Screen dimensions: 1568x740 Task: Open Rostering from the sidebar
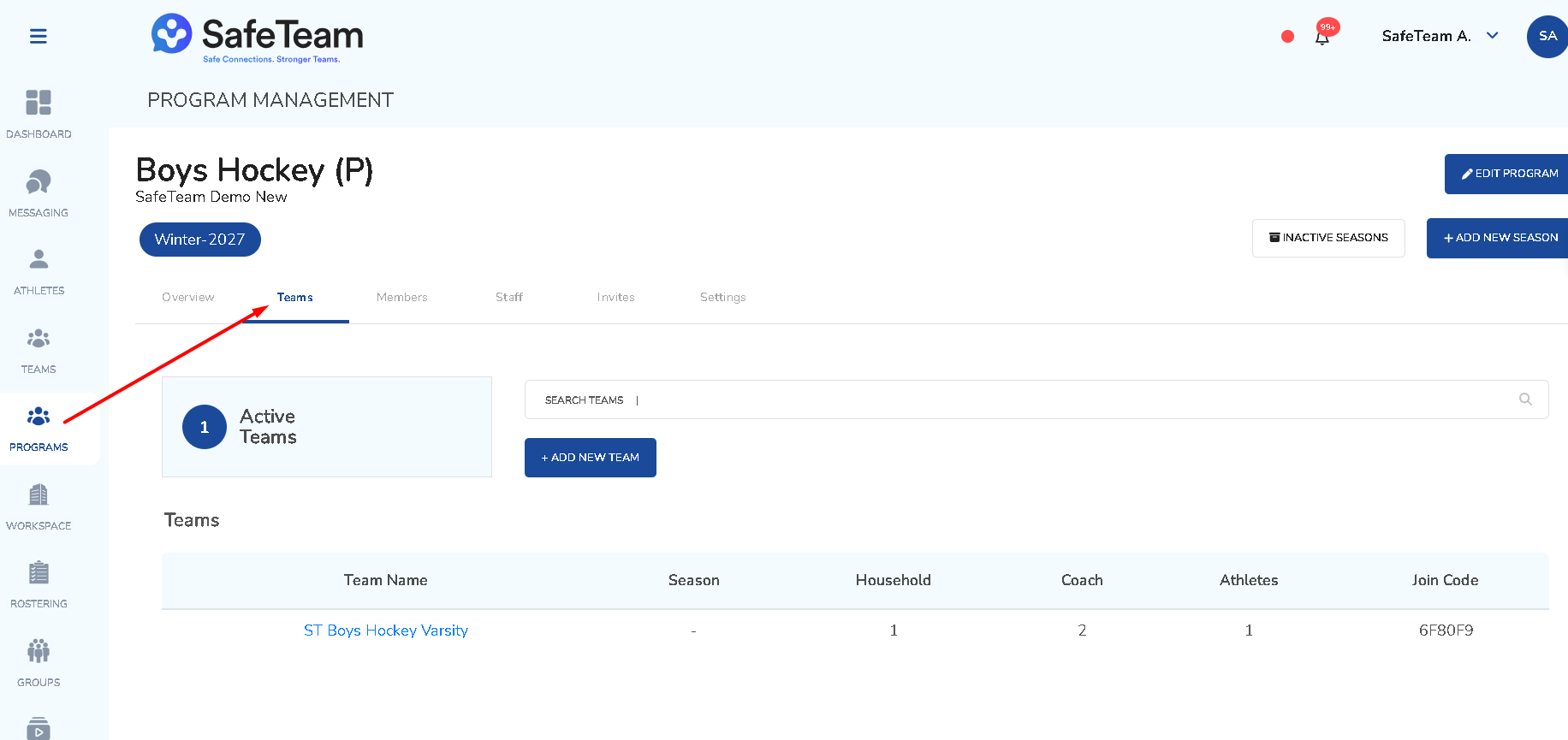[39, 585]
